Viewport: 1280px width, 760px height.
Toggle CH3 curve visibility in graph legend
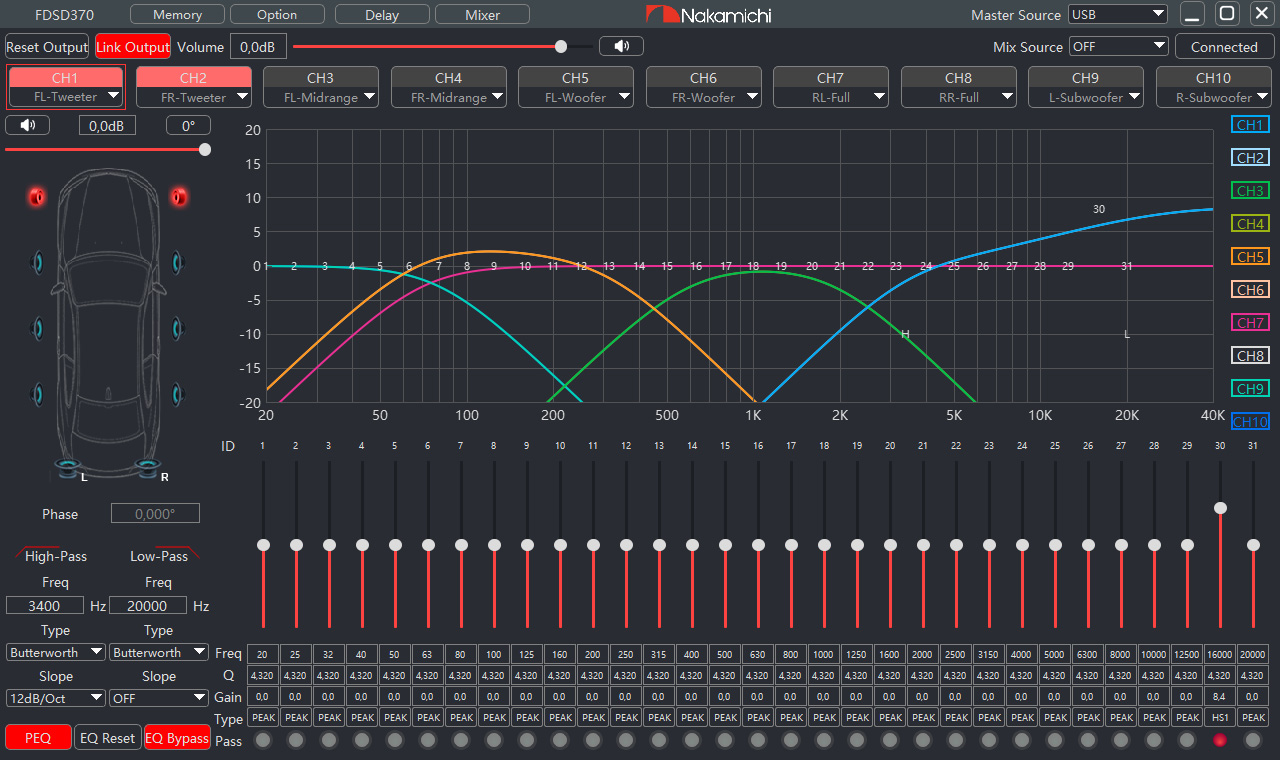pos(1250,191)
